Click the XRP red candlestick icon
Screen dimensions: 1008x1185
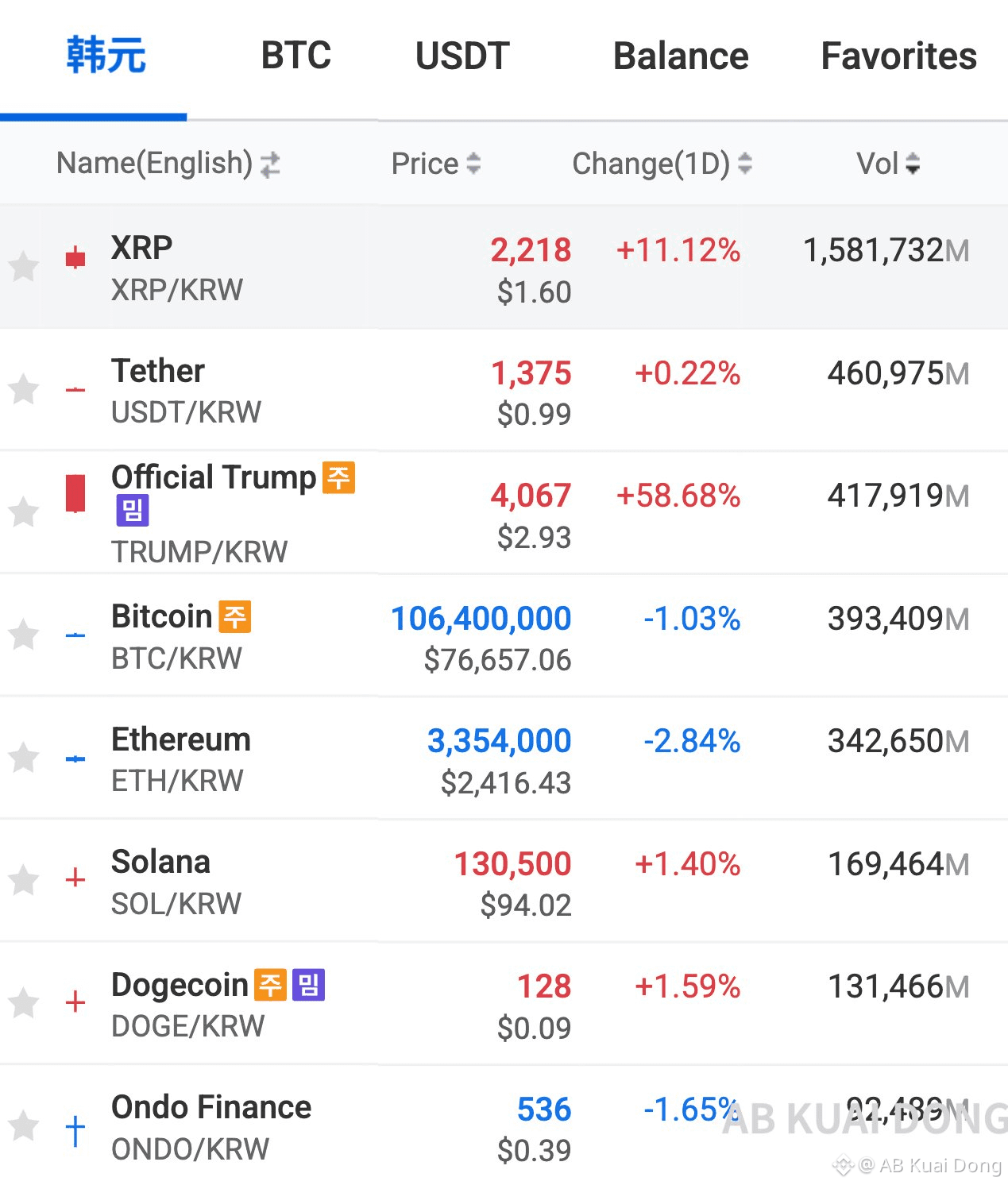pyautogui.click(x=75, y=257)
